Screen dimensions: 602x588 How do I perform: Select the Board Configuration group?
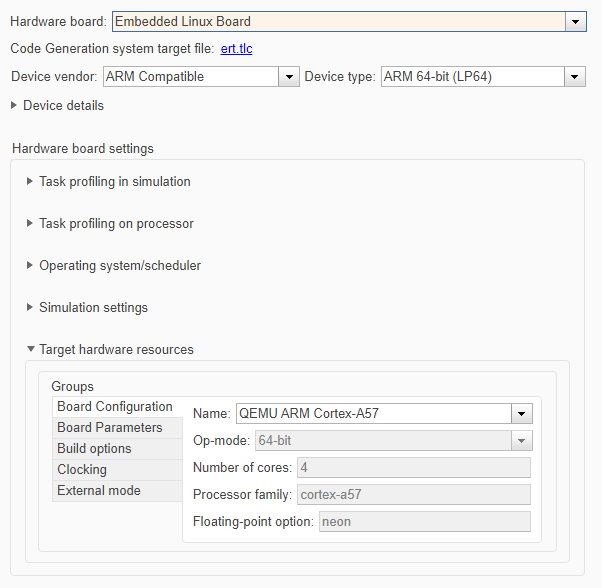click(x=115, y=407)
